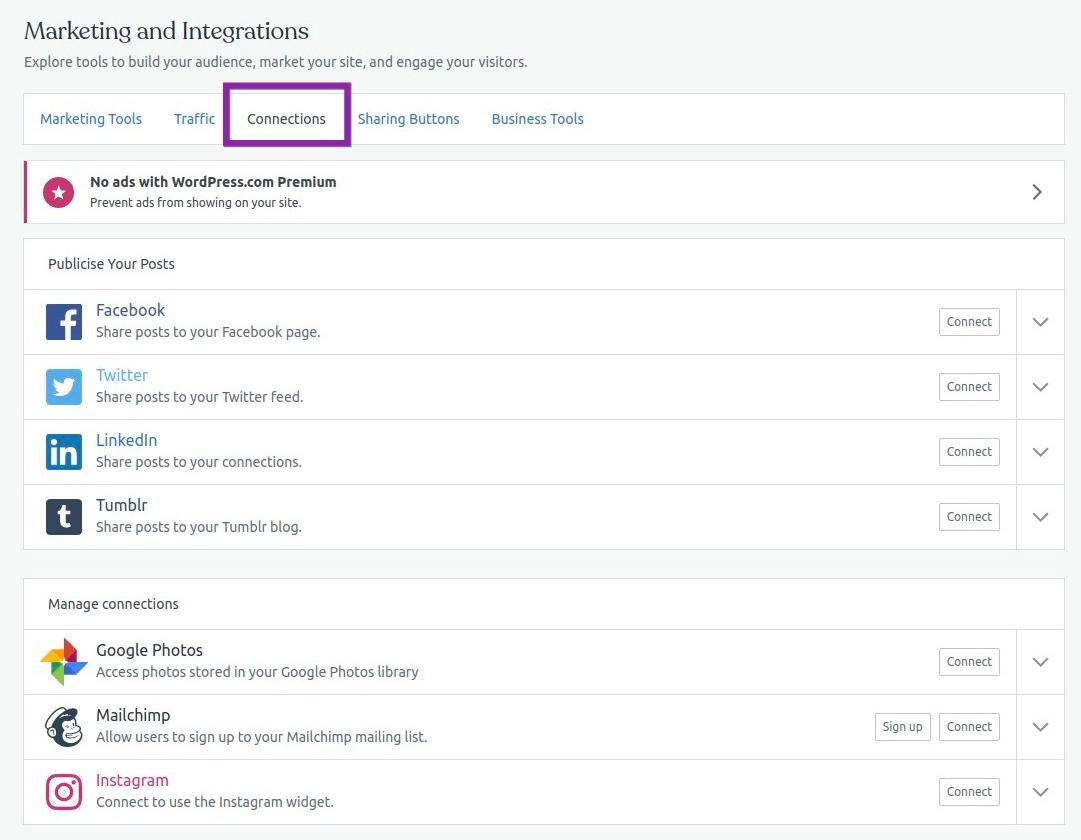Click the 'Explore tools to build your audience' subtitle
Viewport: 1081px width, 840px height.
tap(276, 62)
